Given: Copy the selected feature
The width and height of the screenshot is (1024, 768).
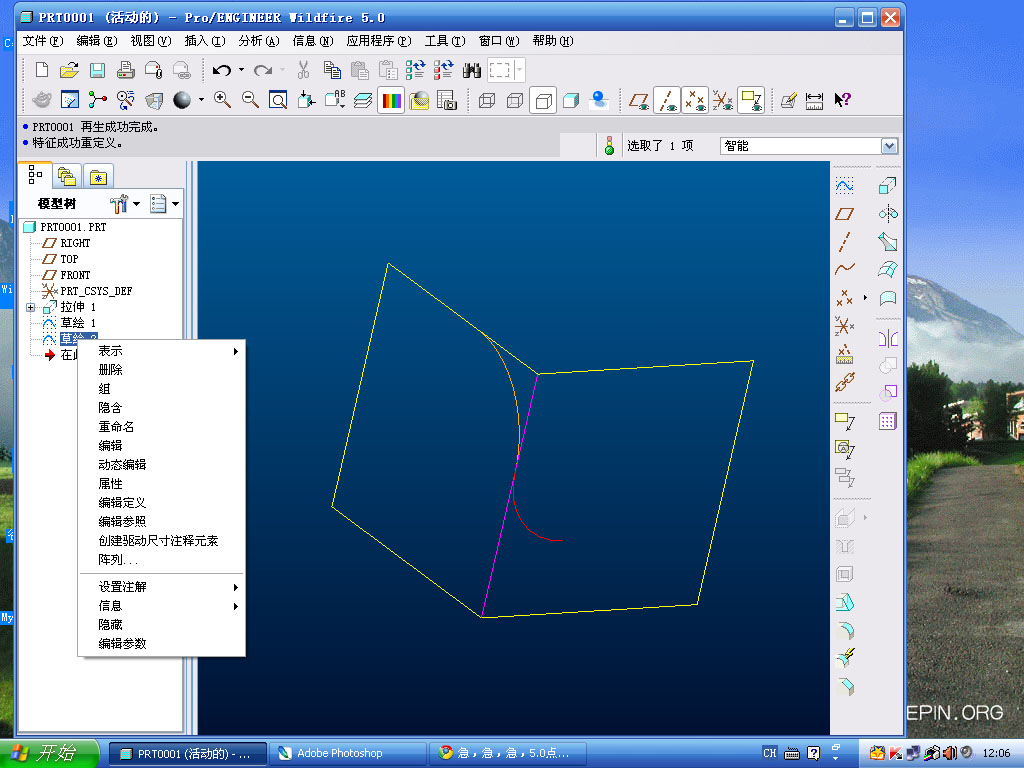Looking at the screenshot, I should coord(332,69).
